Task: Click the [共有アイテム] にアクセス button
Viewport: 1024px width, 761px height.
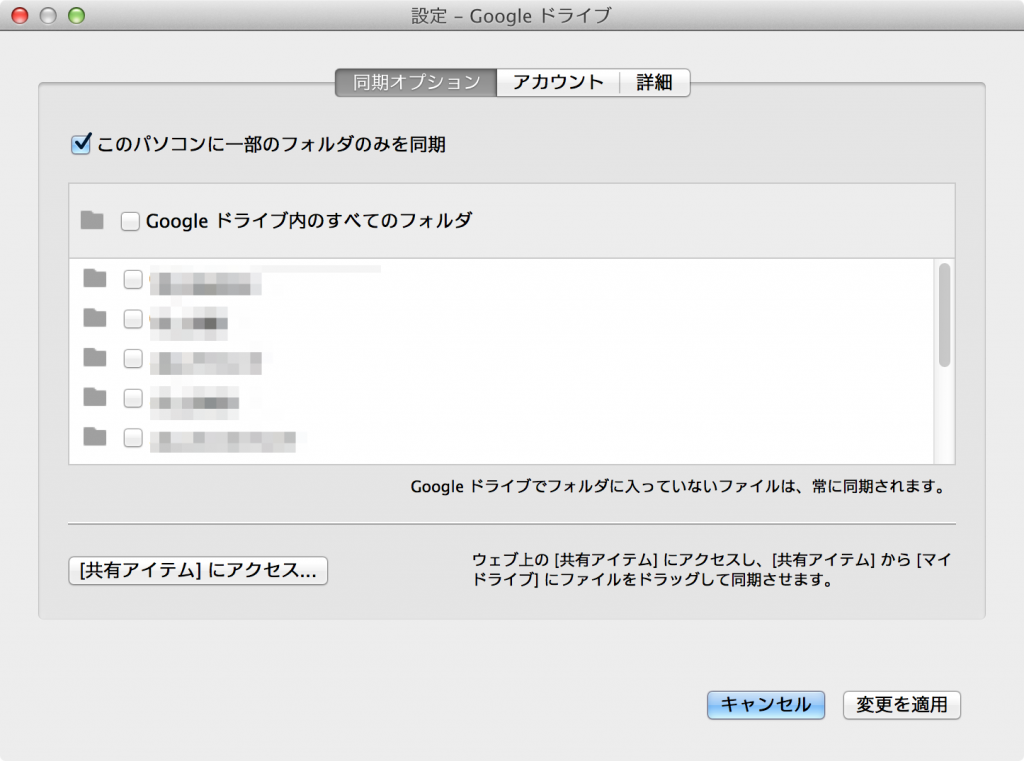Action: pyautogui.click(x=197, y=571)
